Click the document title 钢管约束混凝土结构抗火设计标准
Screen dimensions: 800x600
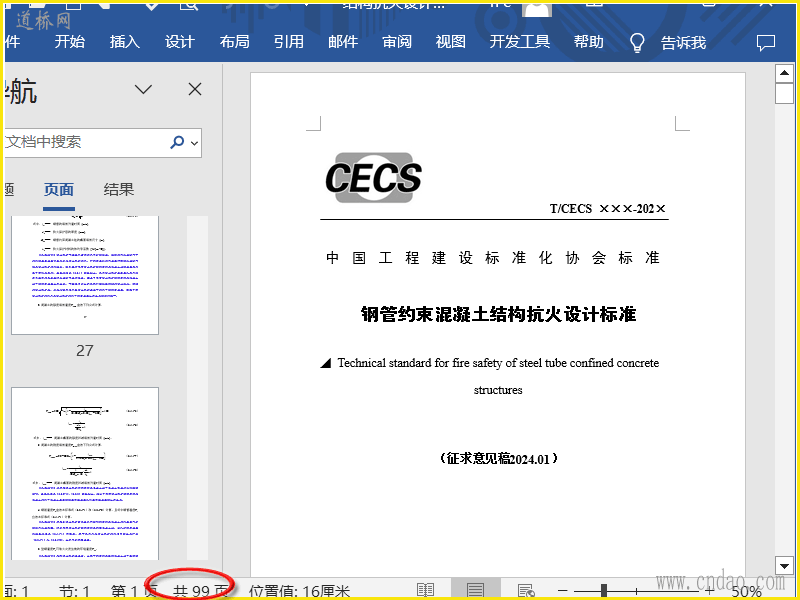coord(498,314)
